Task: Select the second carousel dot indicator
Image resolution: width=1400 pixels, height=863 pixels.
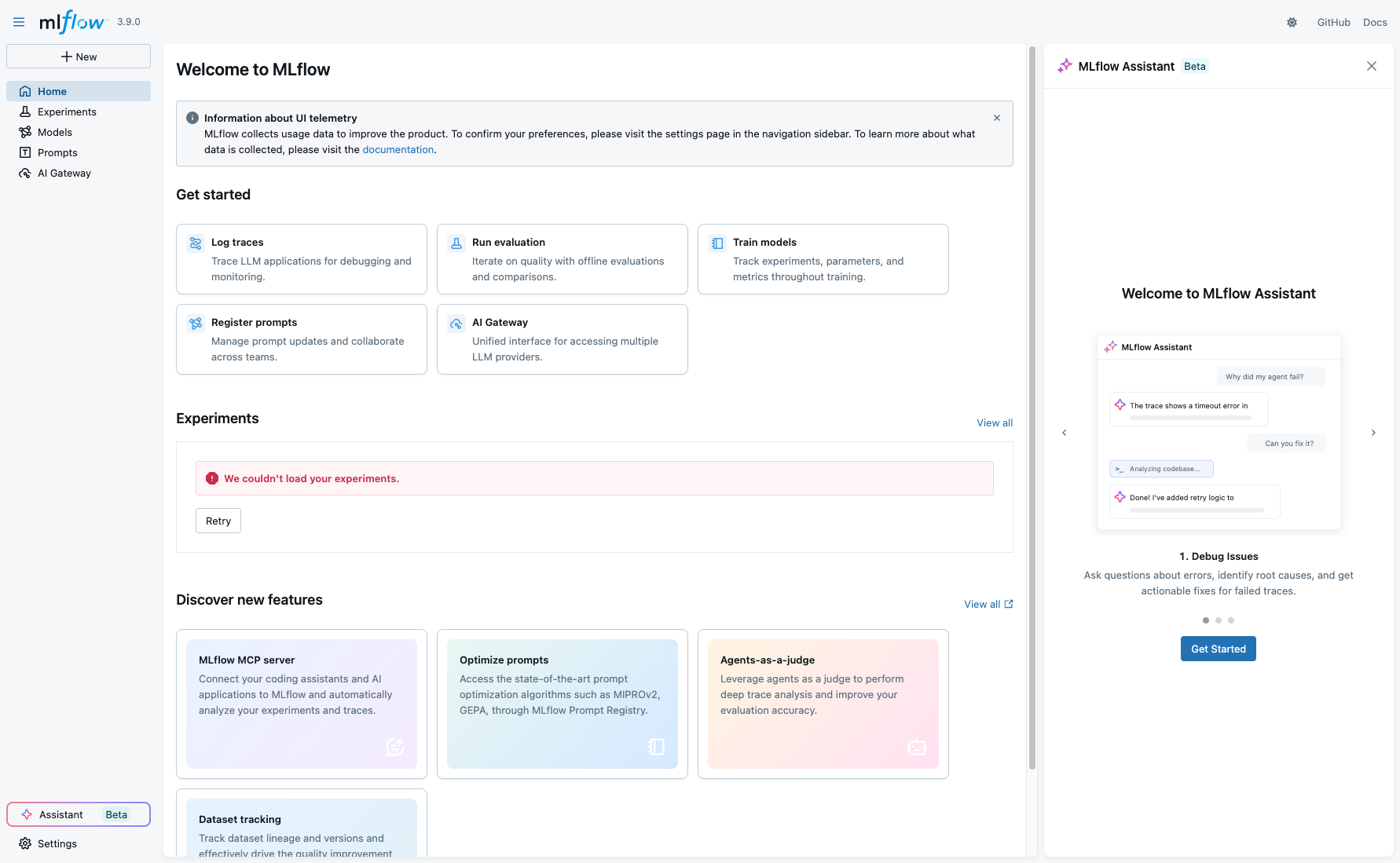Action: click(x=1219, y=620)
